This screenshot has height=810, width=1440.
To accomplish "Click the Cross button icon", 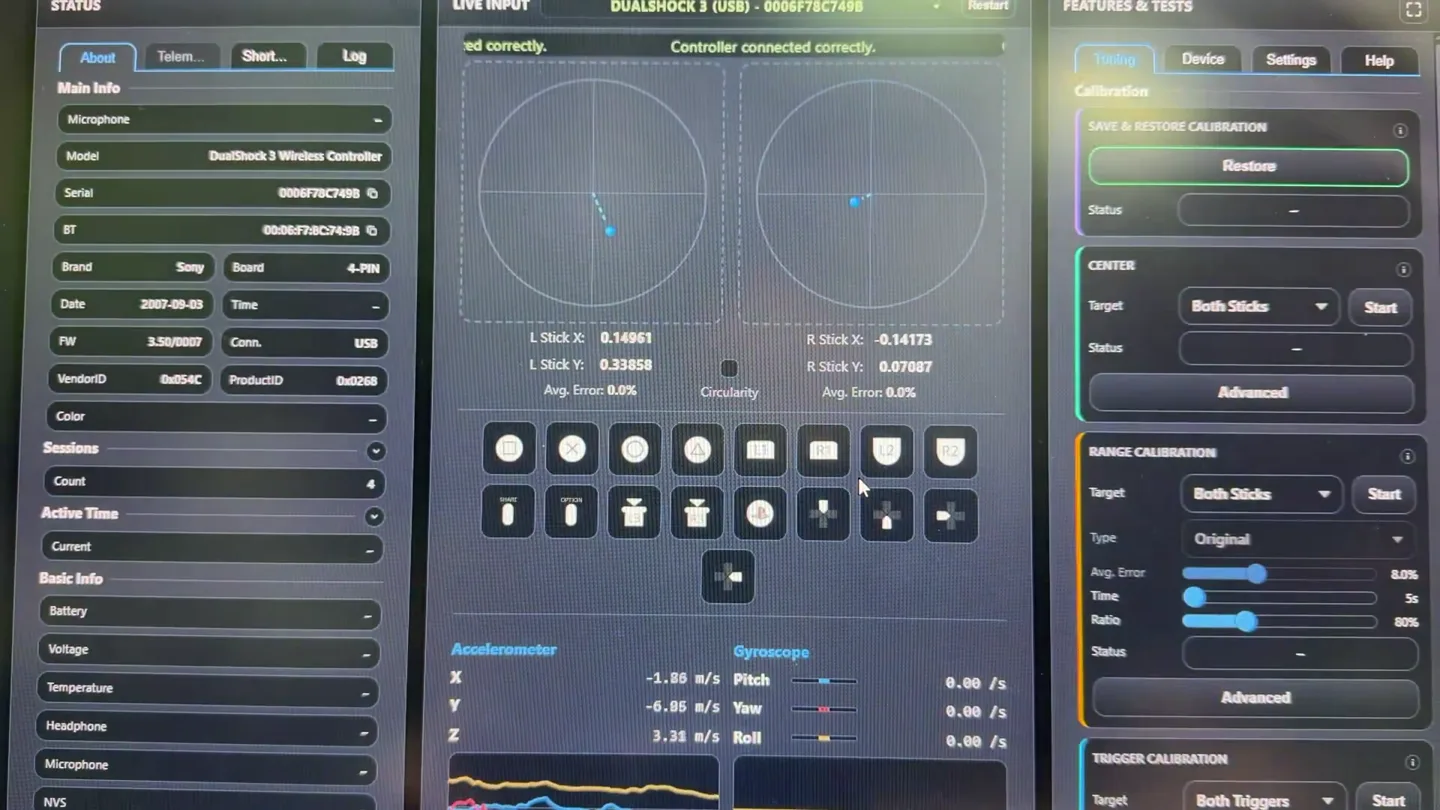I will pos(572,449).
